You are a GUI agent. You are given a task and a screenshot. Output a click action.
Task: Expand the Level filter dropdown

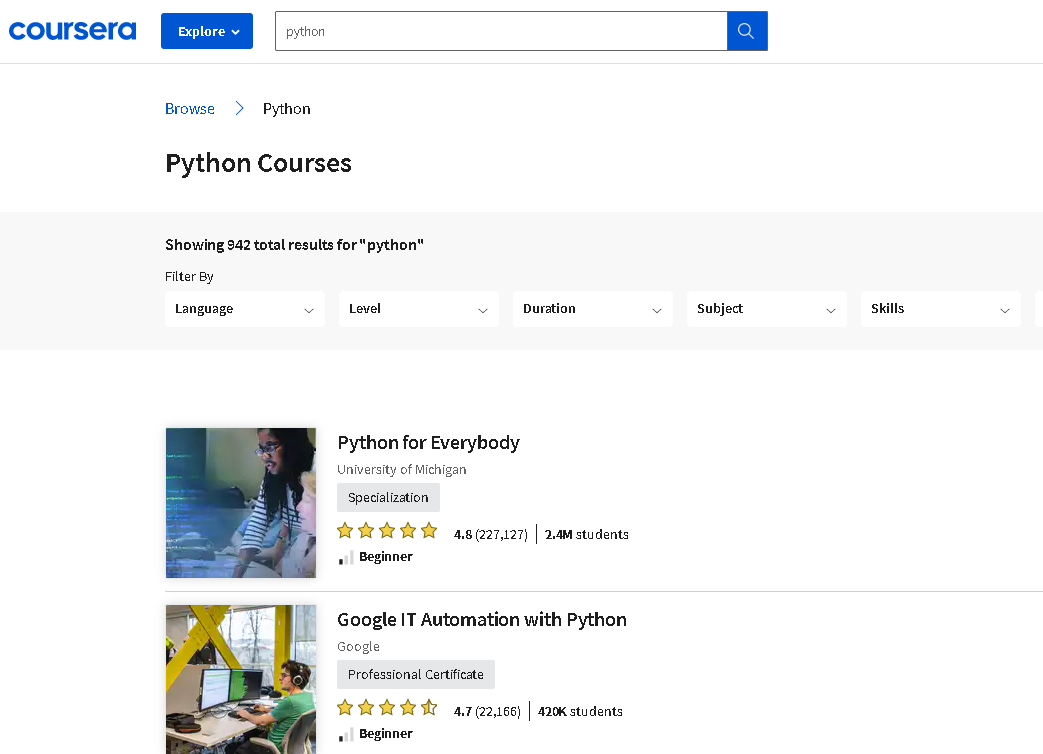[x=419, y=309]
